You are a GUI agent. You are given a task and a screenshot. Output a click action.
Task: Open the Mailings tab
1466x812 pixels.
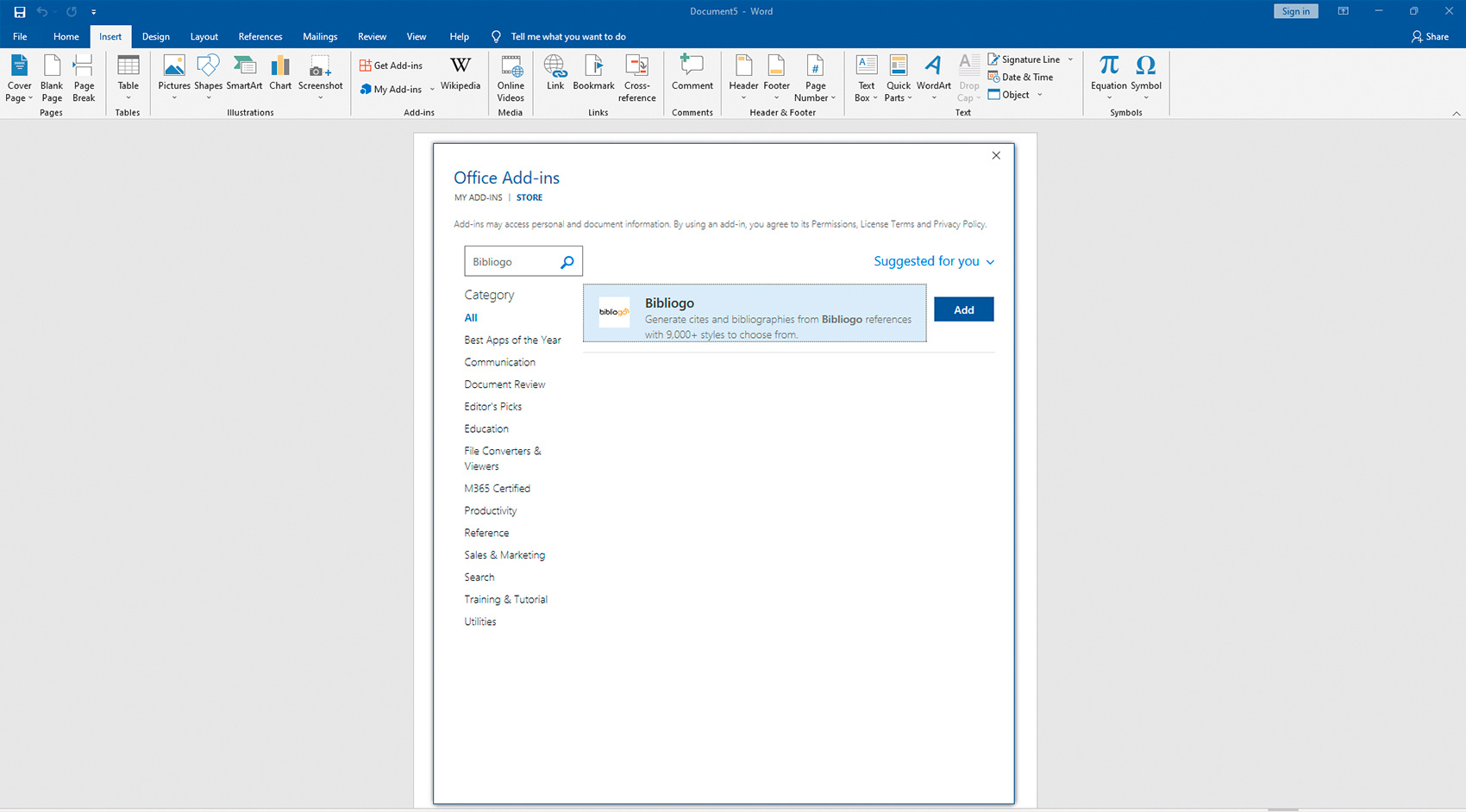320,36
